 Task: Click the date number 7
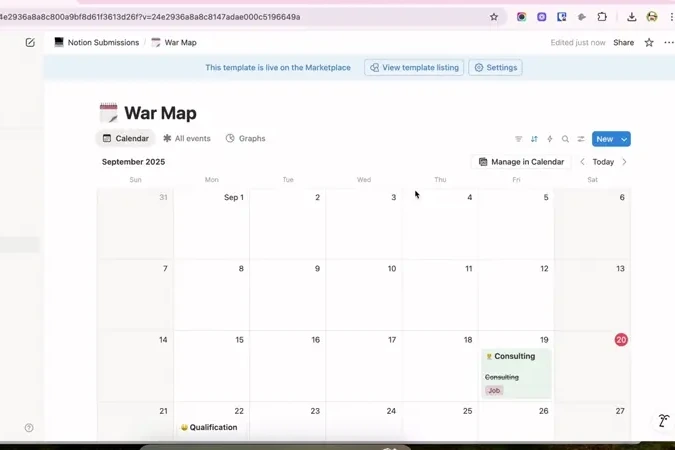click(165, 269)
